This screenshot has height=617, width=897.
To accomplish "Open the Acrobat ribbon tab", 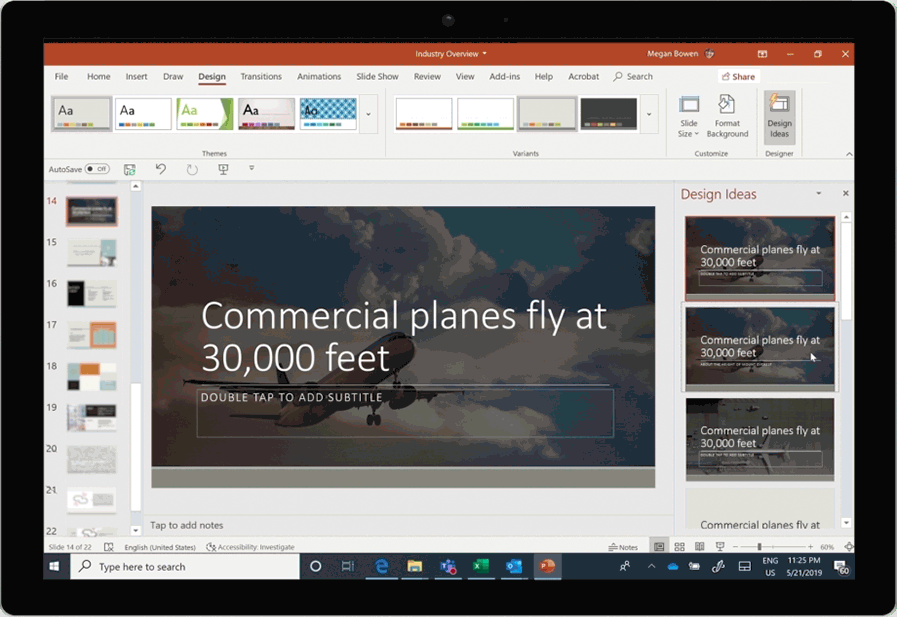I will tap(583, 76).
